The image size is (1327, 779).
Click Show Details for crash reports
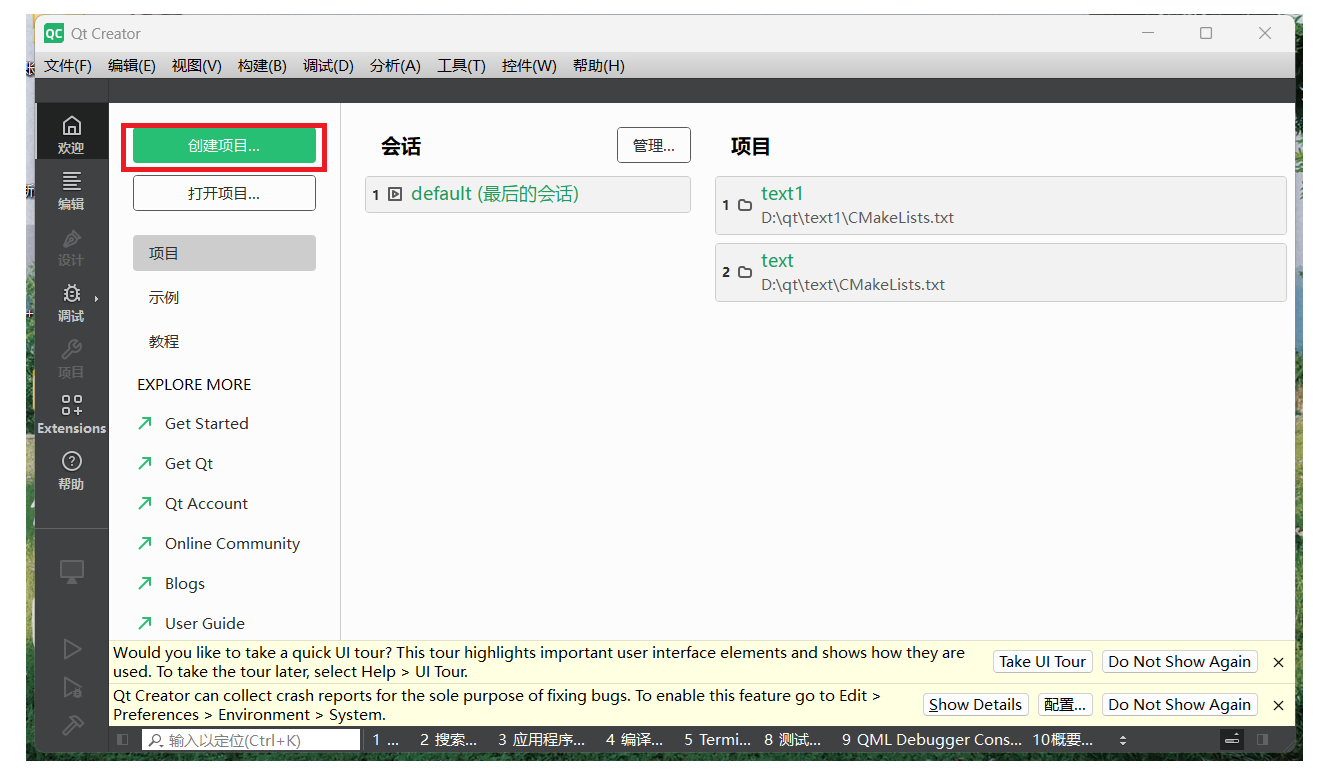click(975, 705)
